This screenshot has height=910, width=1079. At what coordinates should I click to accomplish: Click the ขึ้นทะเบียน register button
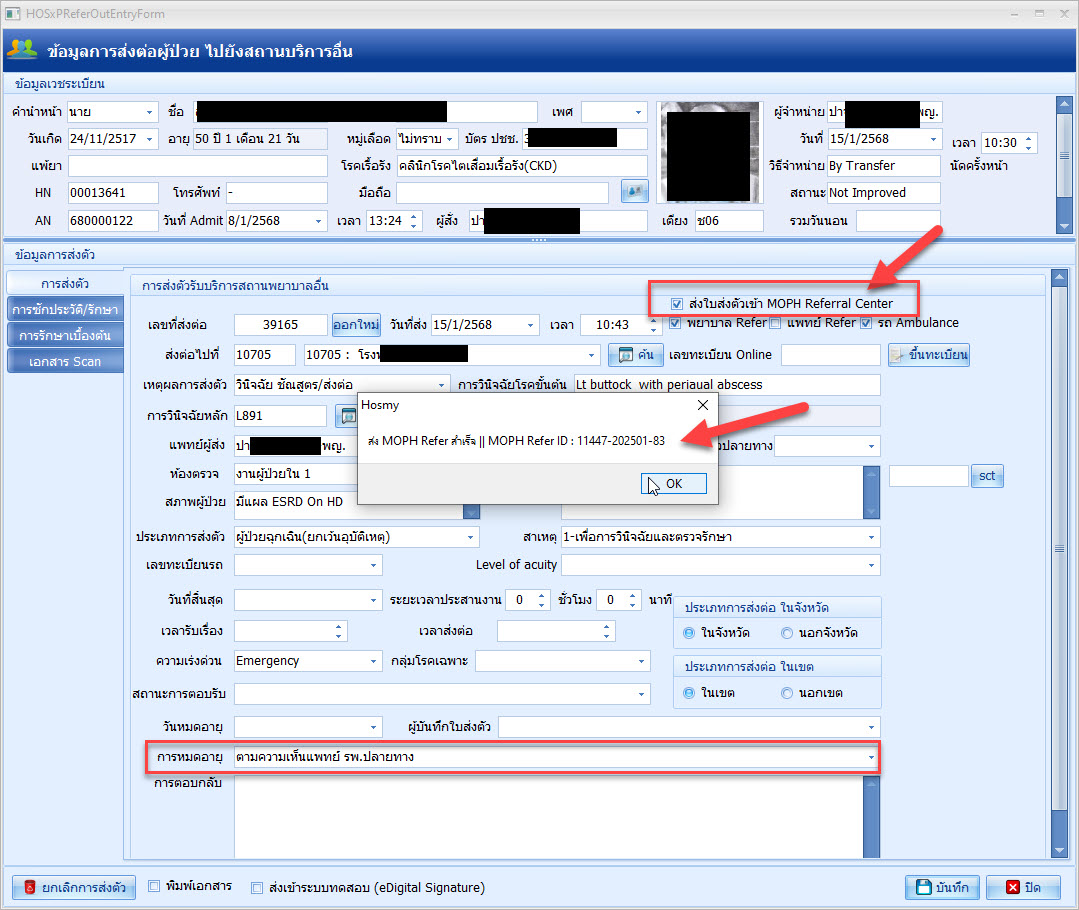pos(929,354)
